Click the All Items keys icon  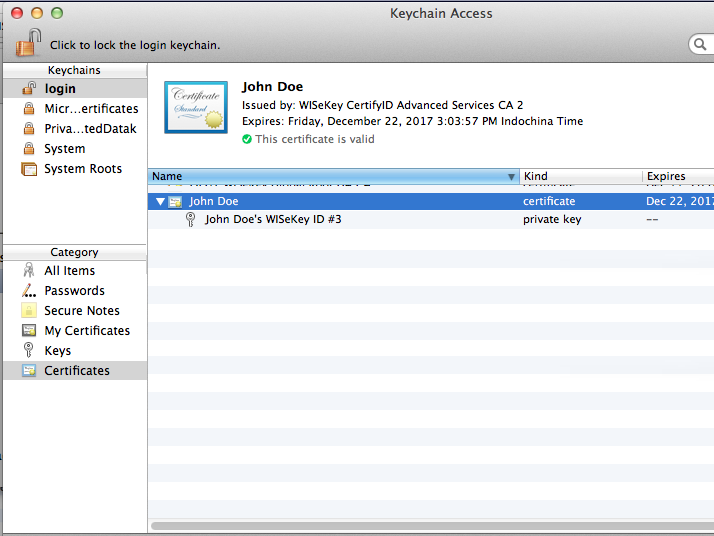click(x=29, y=270)
